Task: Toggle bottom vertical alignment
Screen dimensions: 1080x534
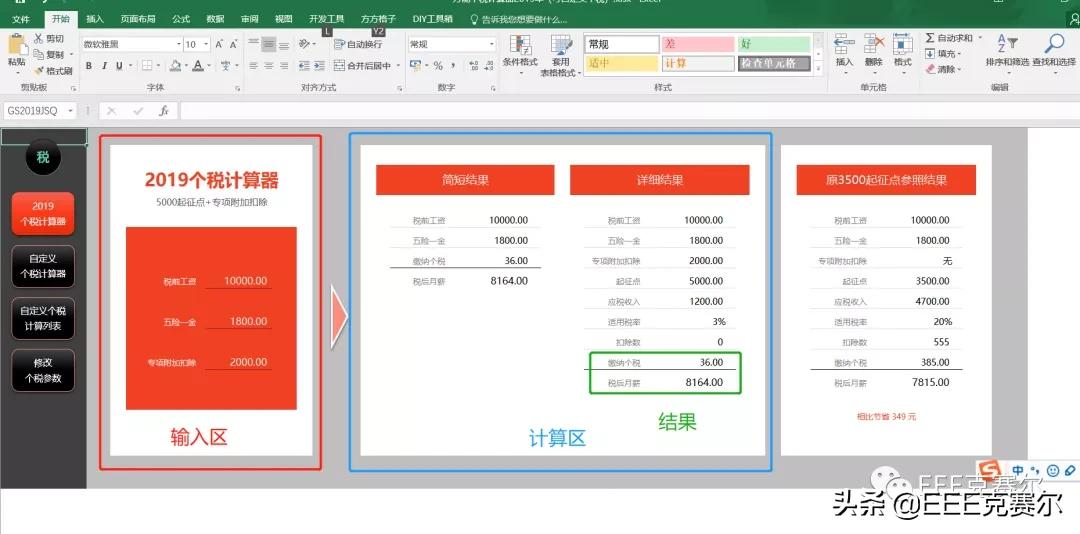Action: click(x=284, y=44)
